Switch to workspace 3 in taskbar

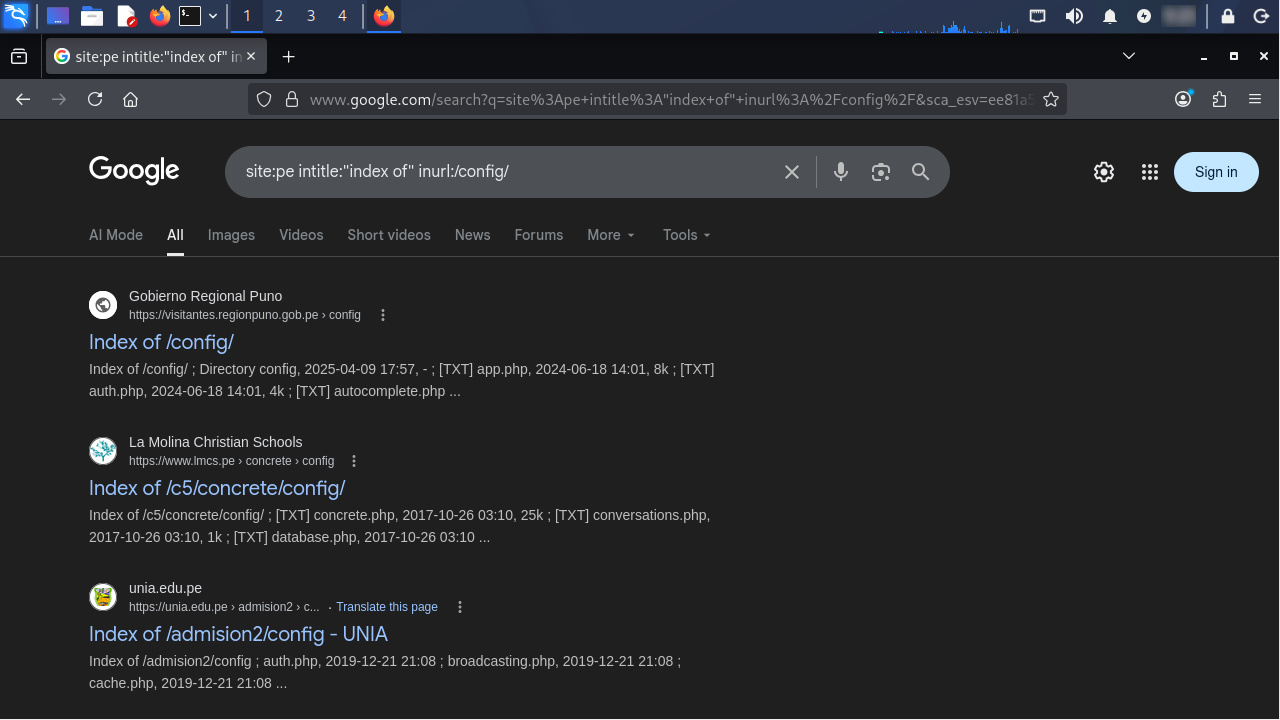click(311, 16)
